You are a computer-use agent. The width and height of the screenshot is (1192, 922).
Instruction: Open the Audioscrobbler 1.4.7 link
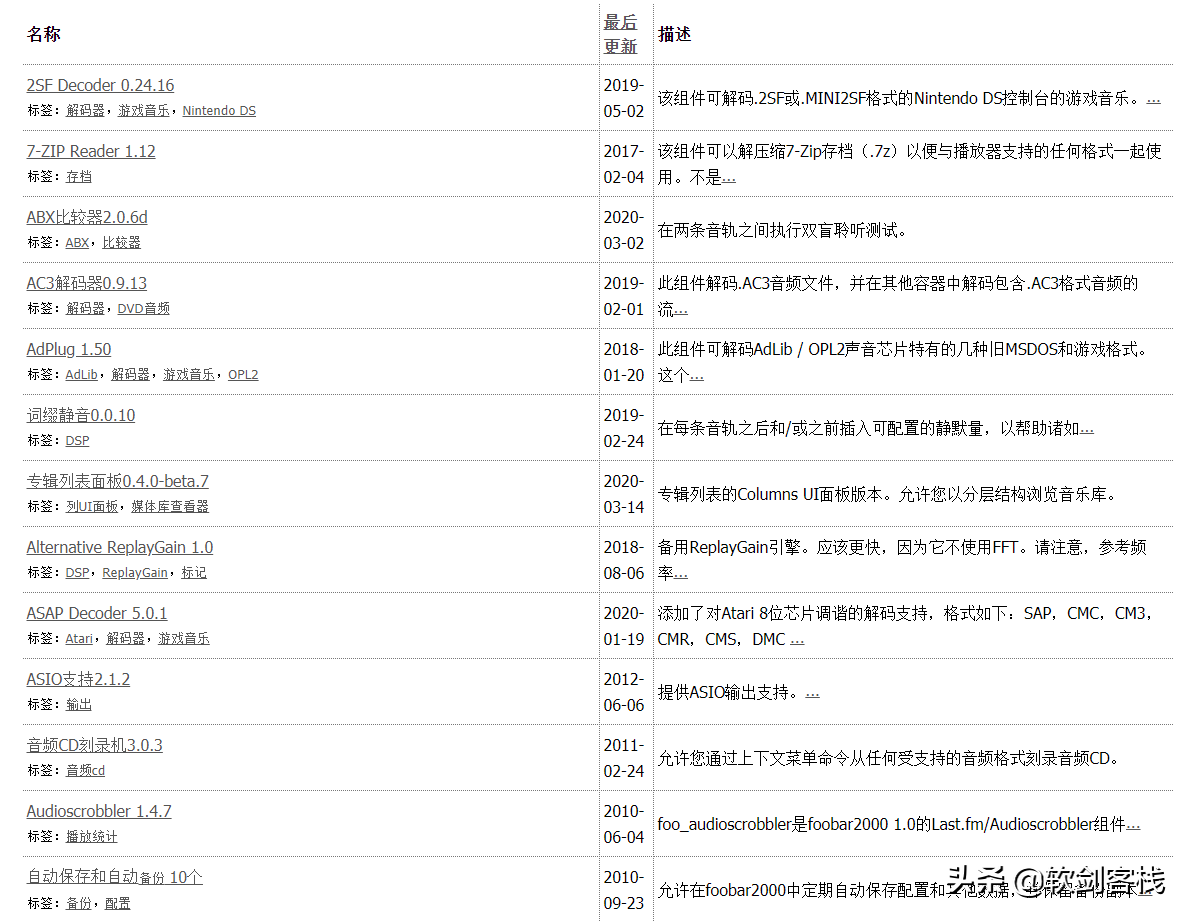tap(100, 812)
